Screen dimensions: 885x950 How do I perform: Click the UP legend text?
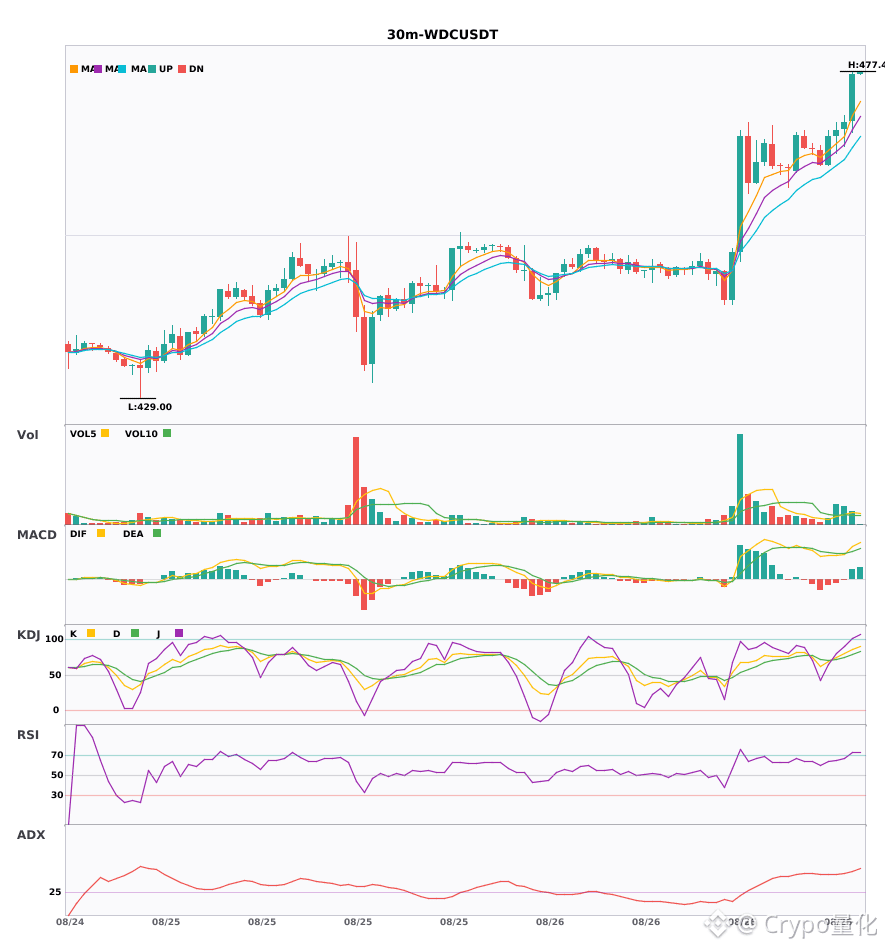tap(166, 69)
